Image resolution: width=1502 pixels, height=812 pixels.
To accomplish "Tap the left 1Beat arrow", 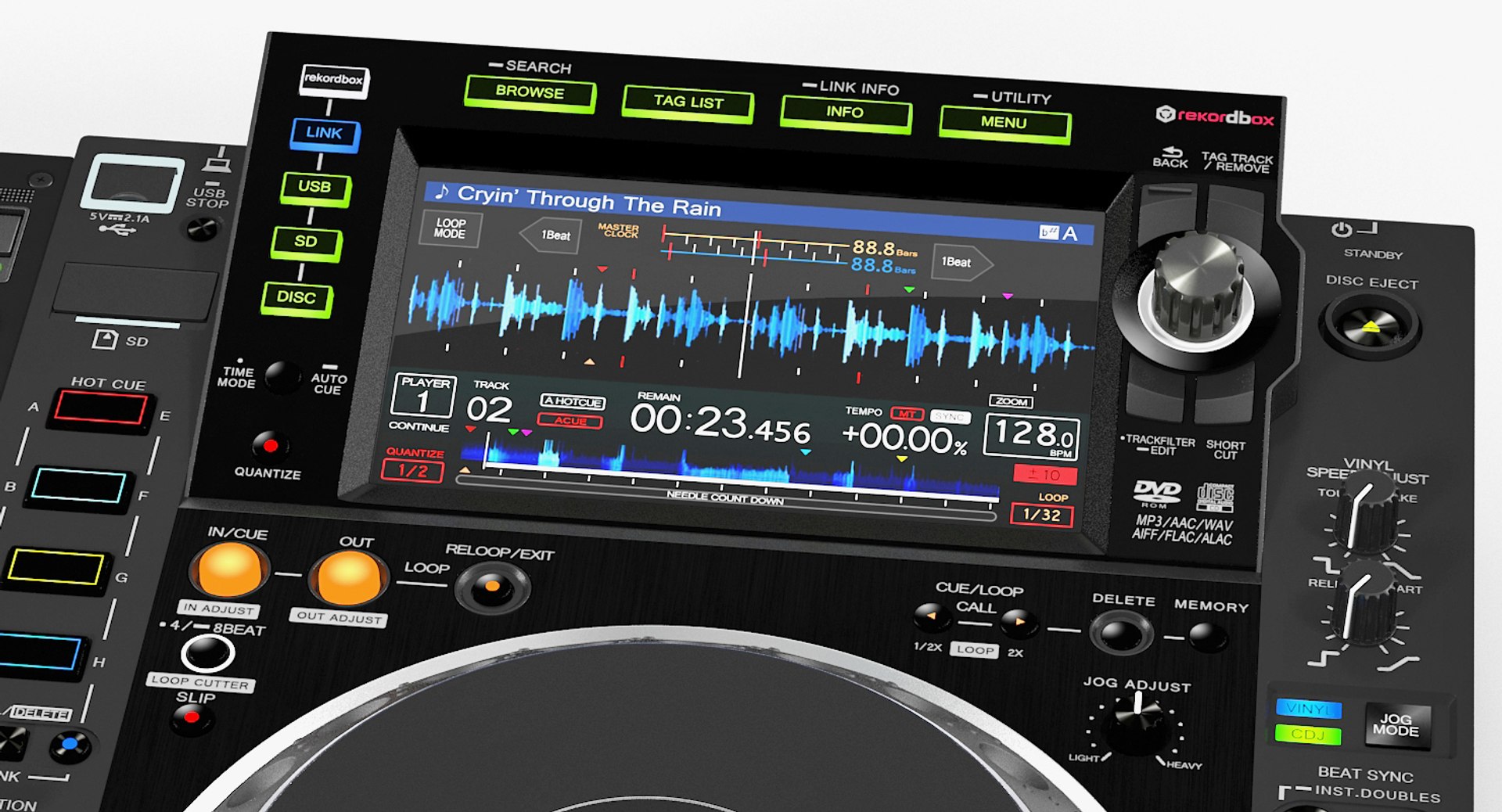I will click(x=551, y=235).
